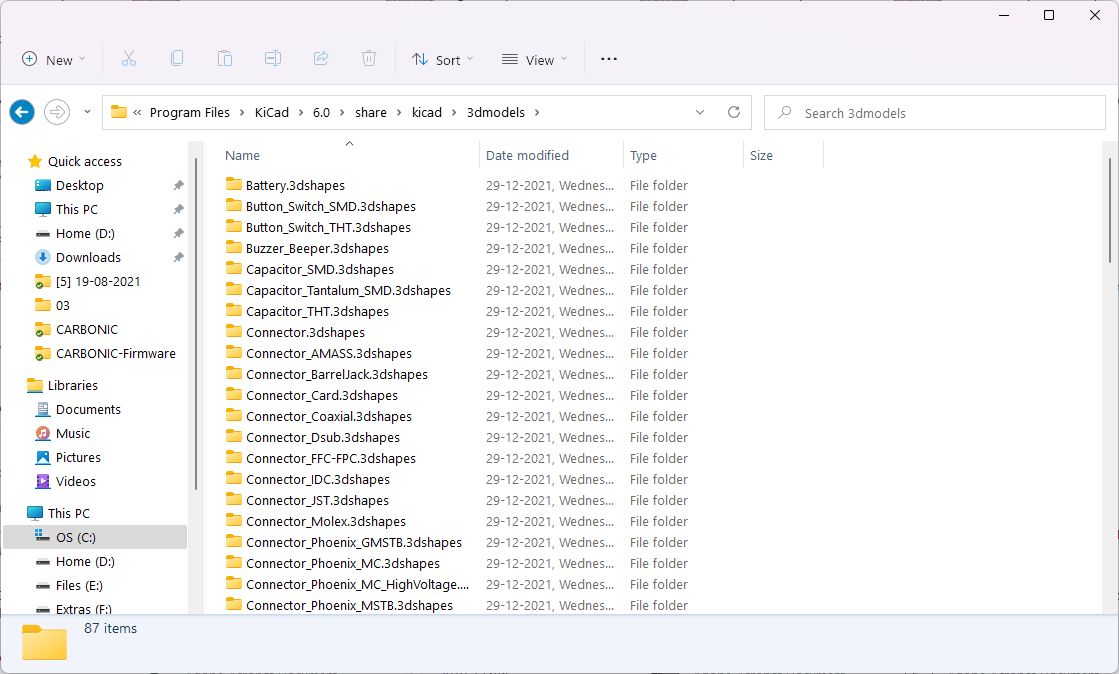Click the Paste clipboard icon

[x=225, y=59]
